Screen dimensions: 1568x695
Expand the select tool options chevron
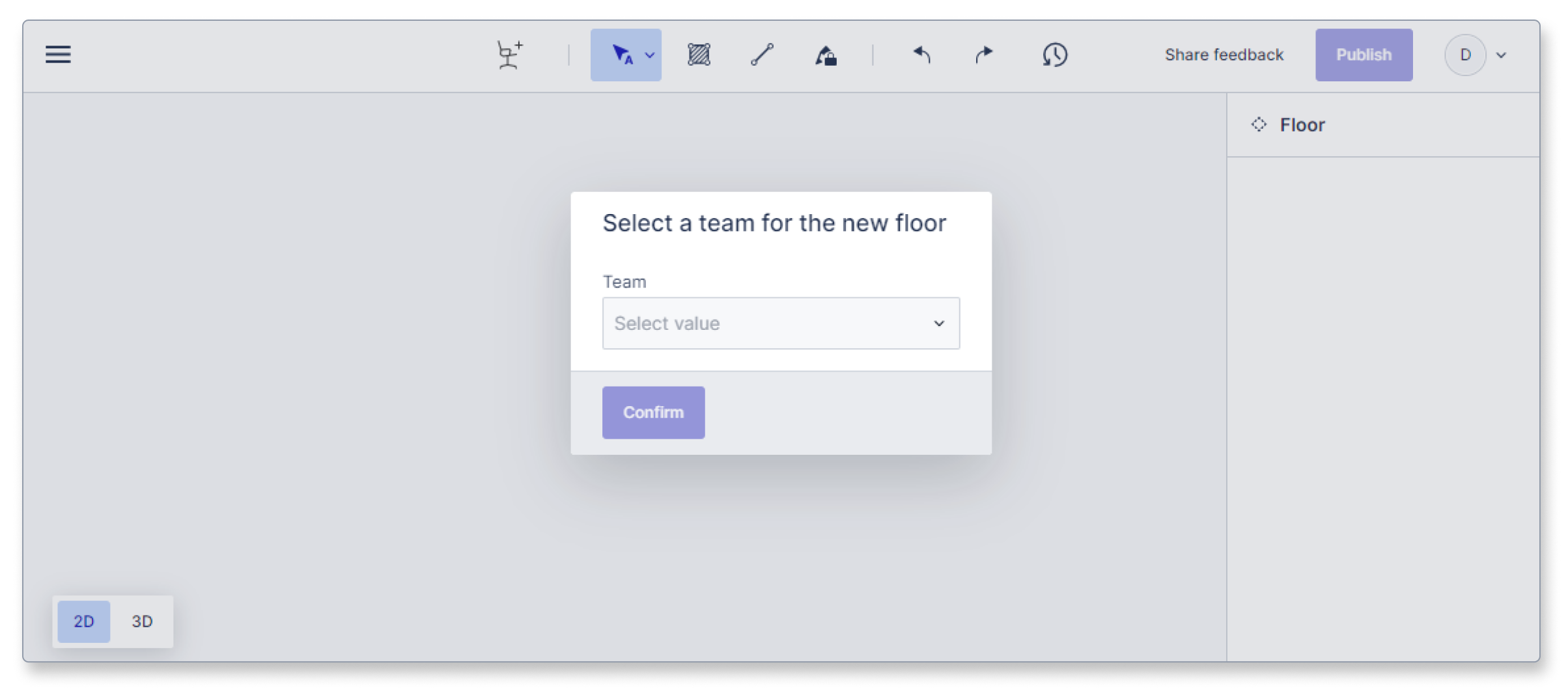pos(650,55)
